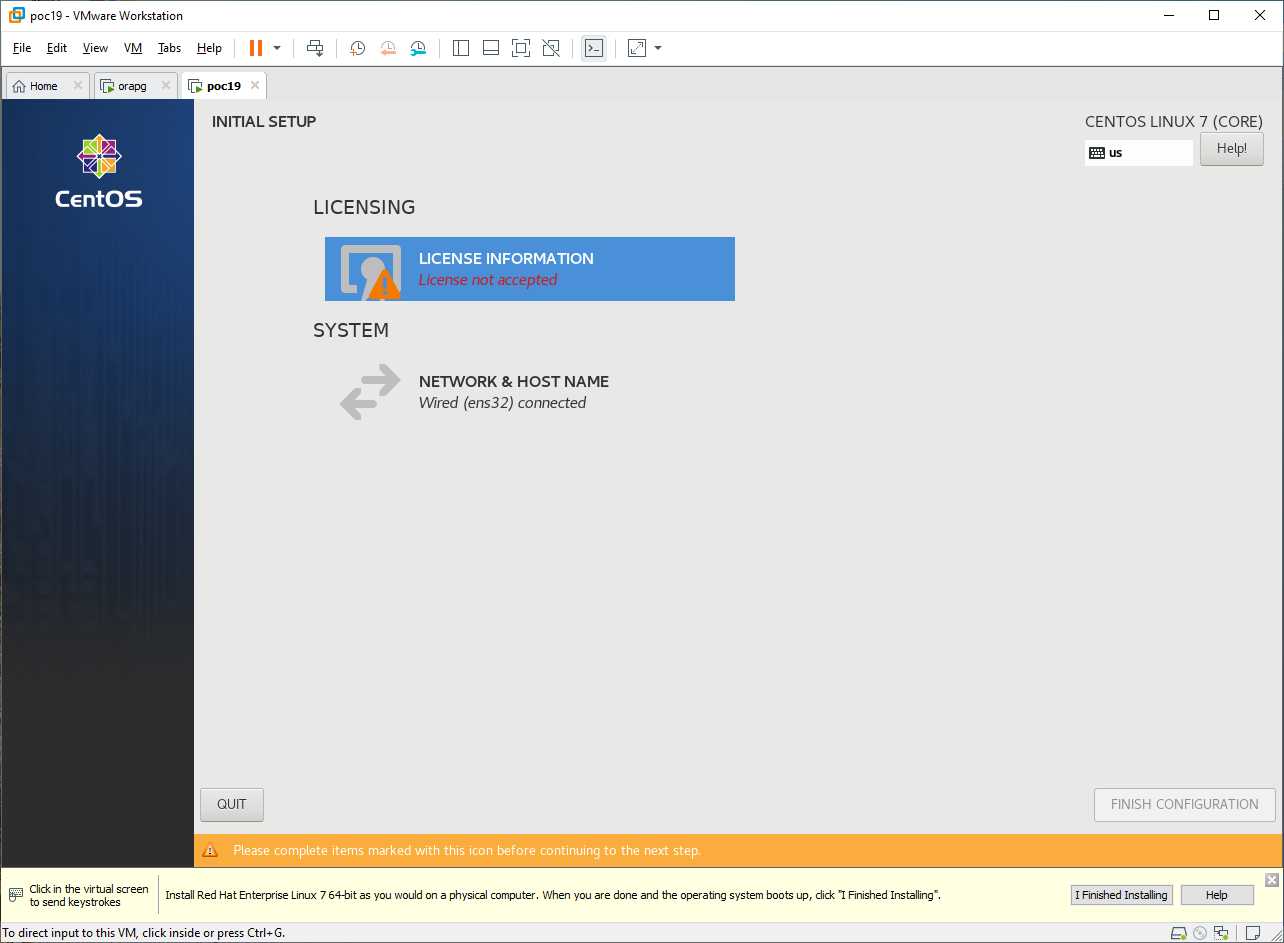Click the CD/DVD drive status icon
Viewport: 1284px width, 943px height.
1200,933
